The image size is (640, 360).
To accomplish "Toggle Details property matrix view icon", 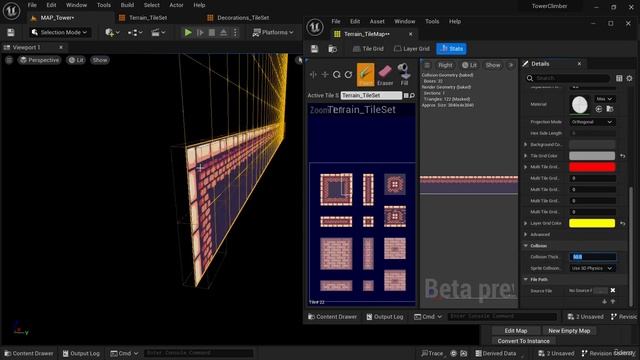I will 619,78.
